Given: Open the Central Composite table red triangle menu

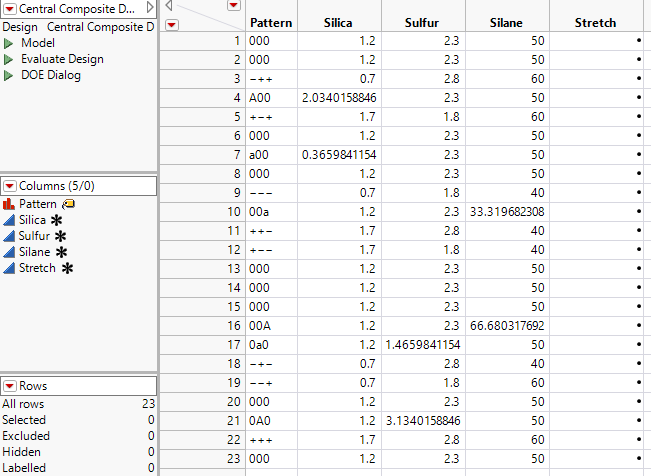Looking at the screenshot, I should pyautogui.click(x=10, y=8).
